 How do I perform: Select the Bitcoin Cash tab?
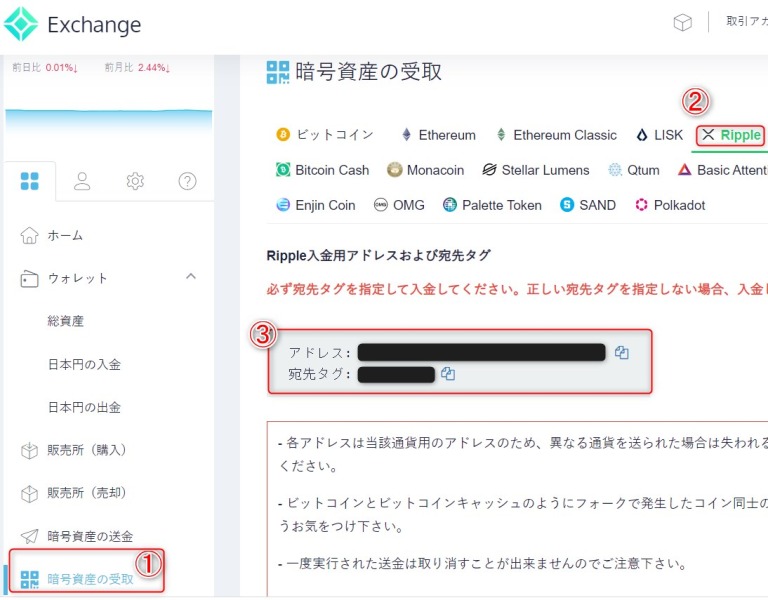pos(322,170)
